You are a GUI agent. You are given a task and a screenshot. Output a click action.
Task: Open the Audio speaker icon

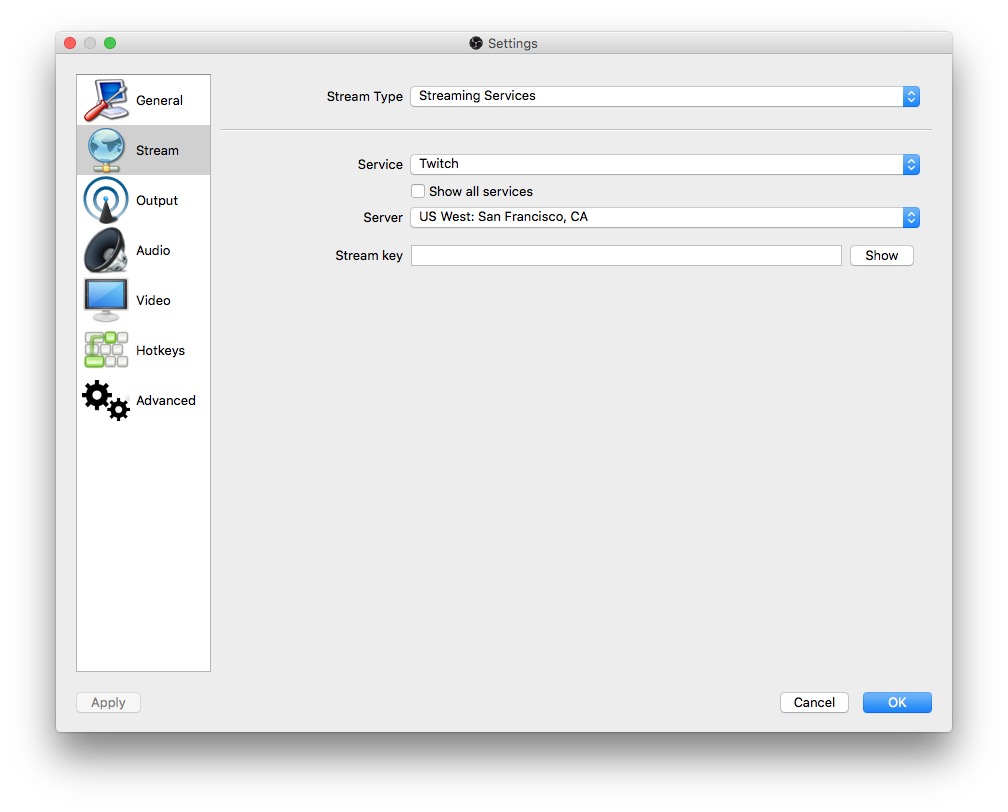tap(106, 250)
